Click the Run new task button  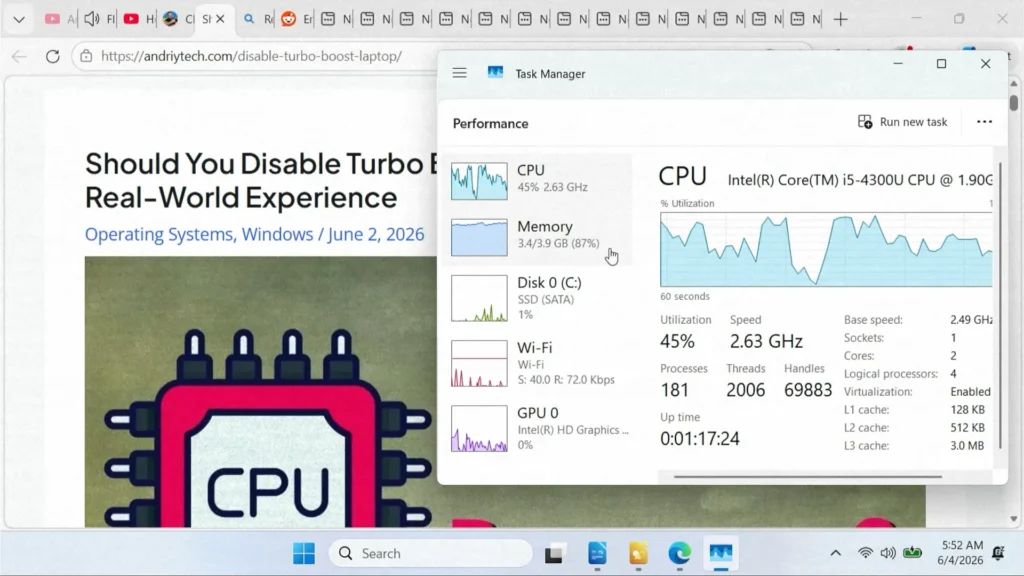(903, 122)
